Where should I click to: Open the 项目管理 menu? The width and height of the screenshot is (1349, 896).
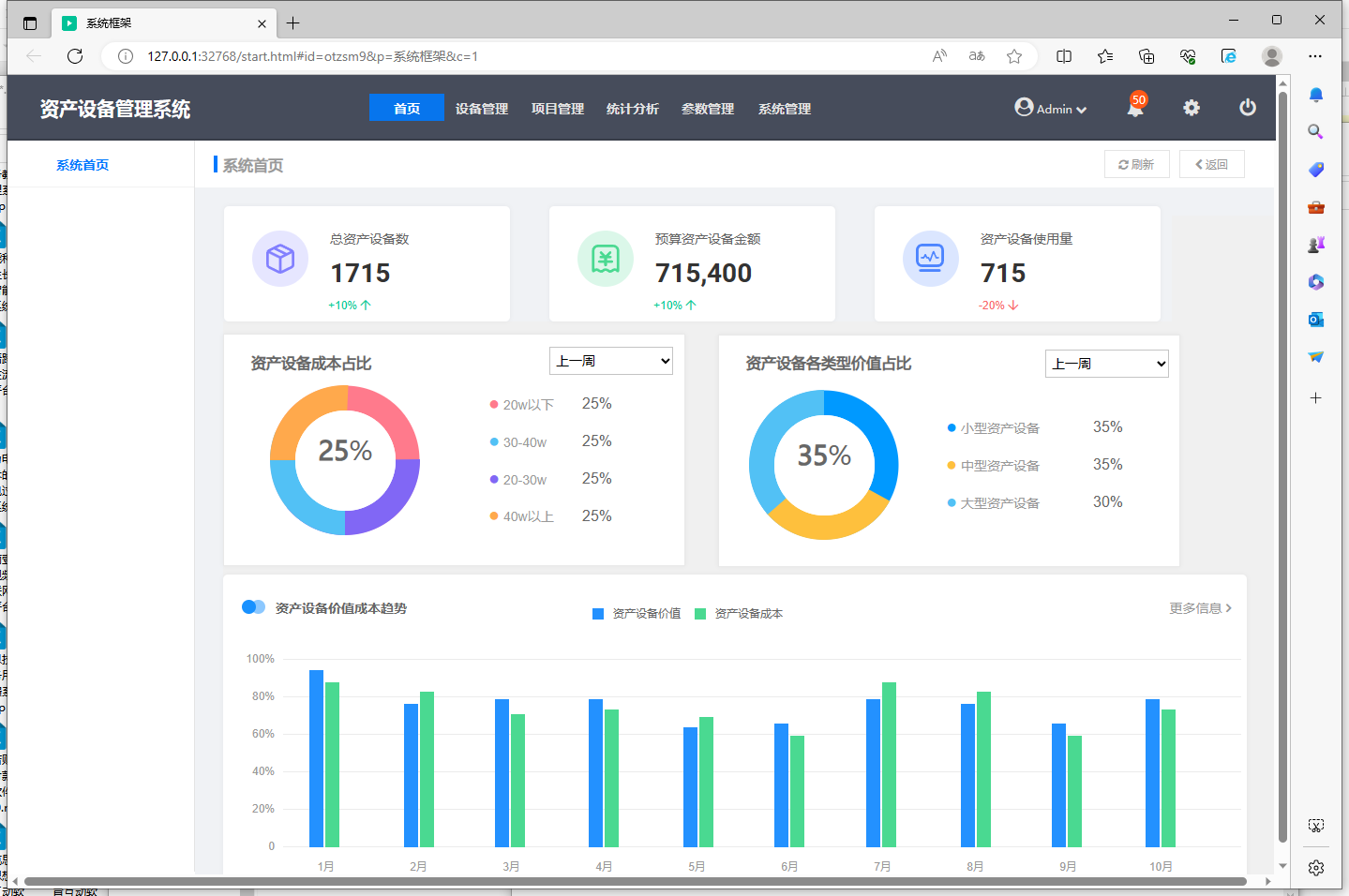[x=558, y=109]
